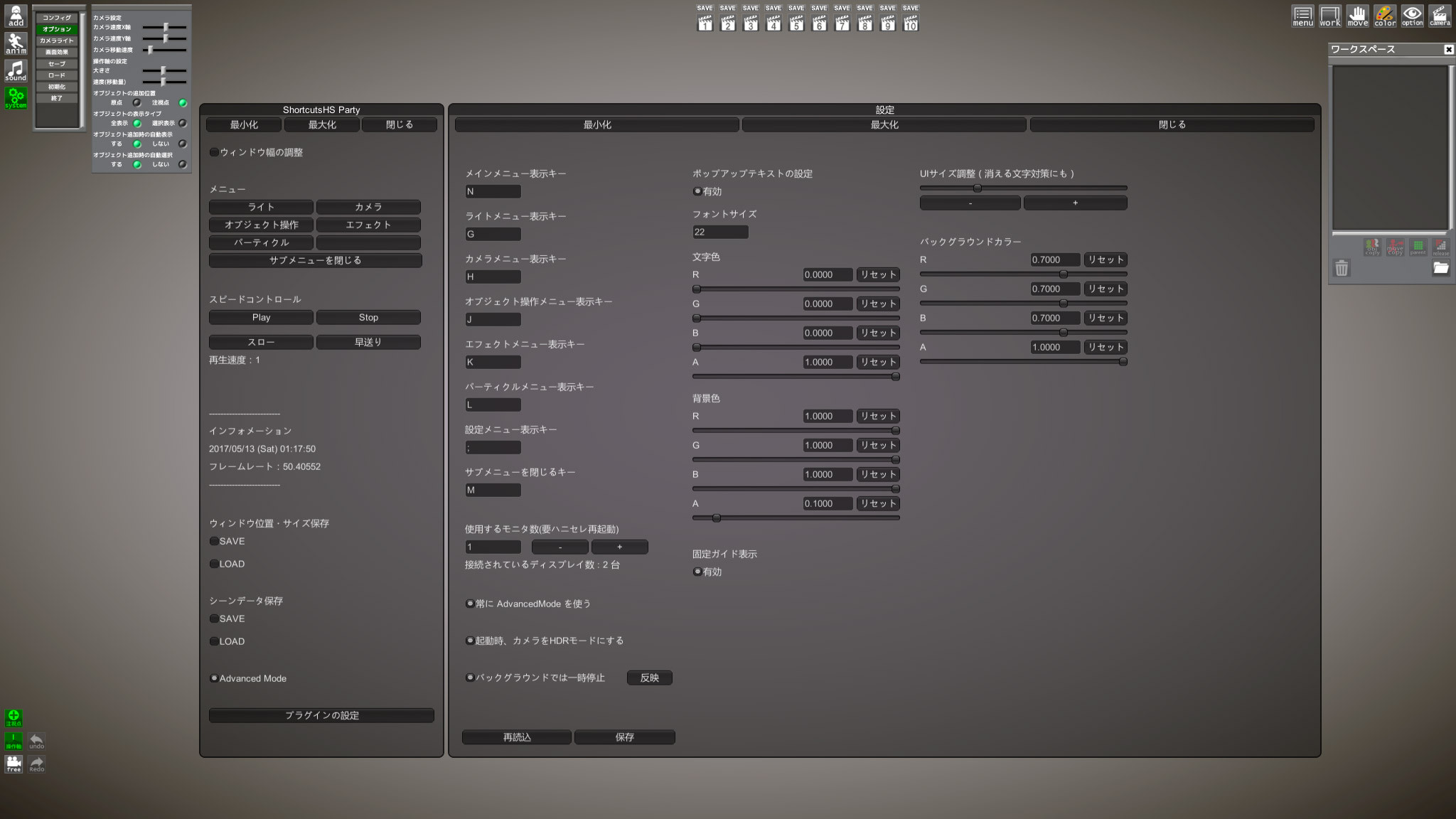Image resolution: width=1456 pixels, height=819 pixels.
Task: Select コンフィグ in system menu
Action: click(x=57, y=18)
